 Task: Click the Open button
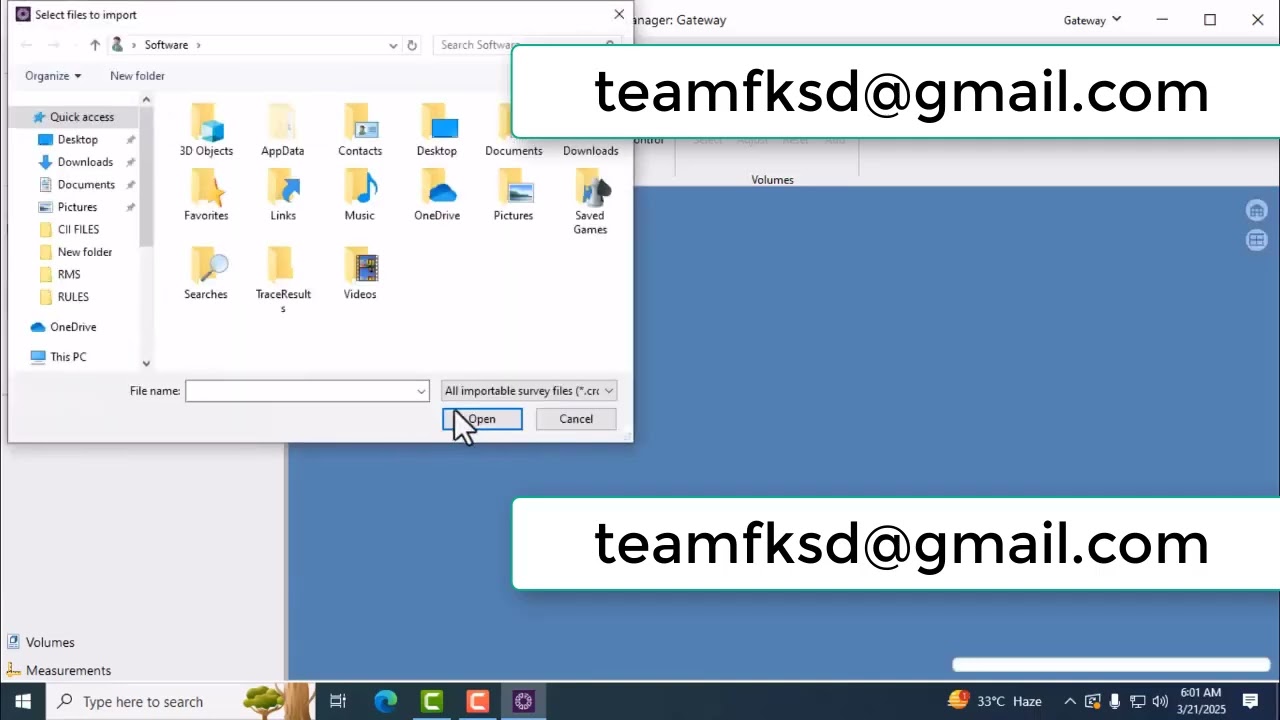coord(482,419)
